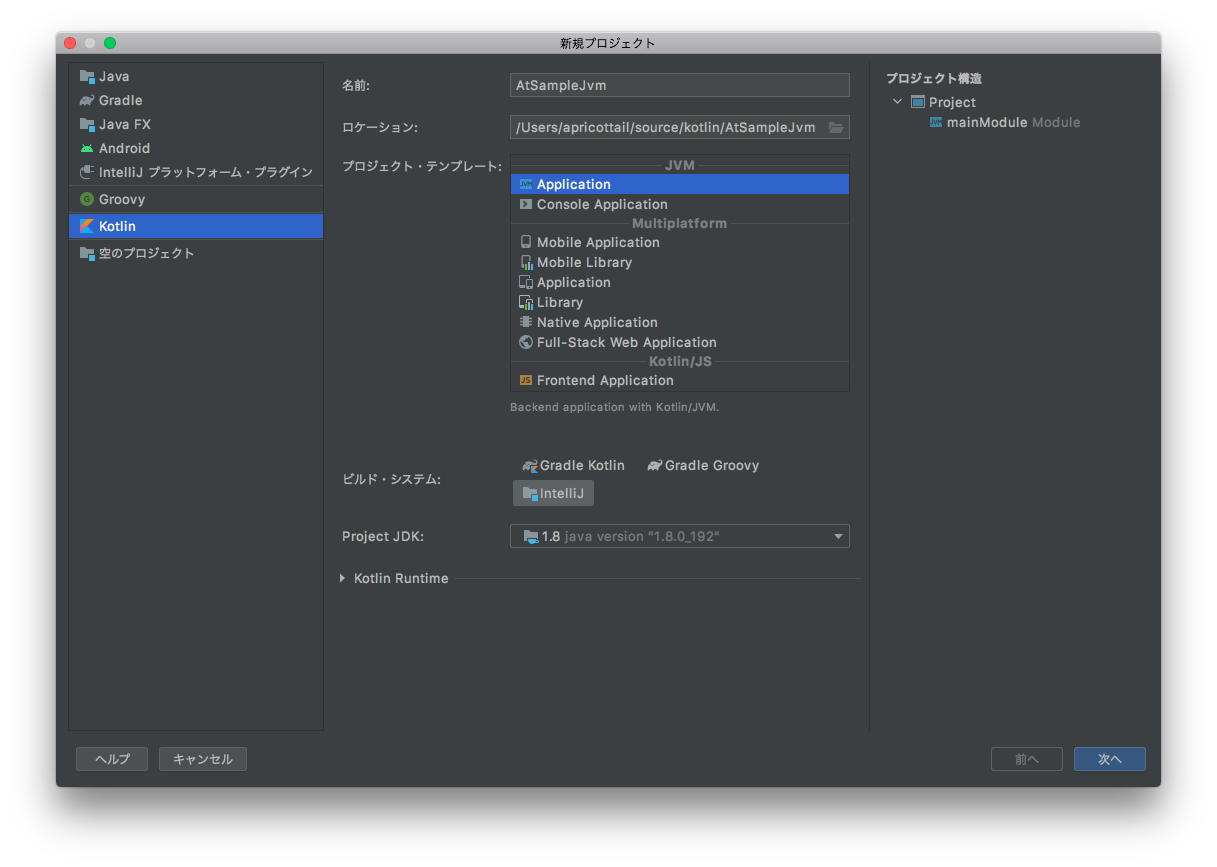Select the IntelliJ Platform Plugin icon
This screenshot has width=1217, height=867.
click(x=87, y=172)
